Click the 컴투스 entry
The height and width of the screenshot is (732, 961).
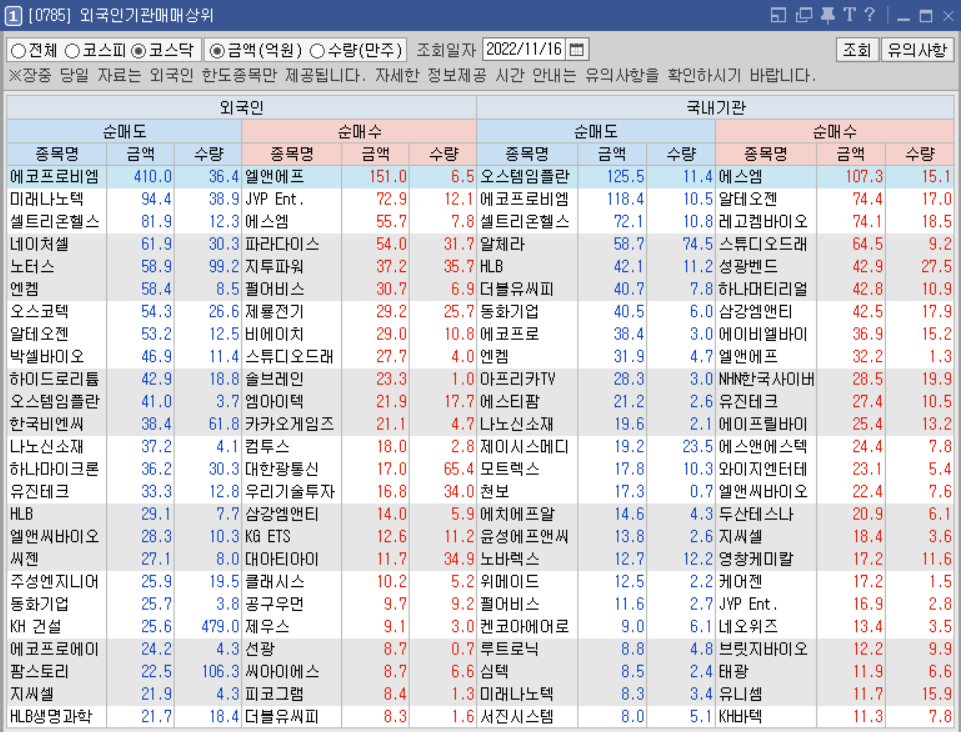[267, 446]
